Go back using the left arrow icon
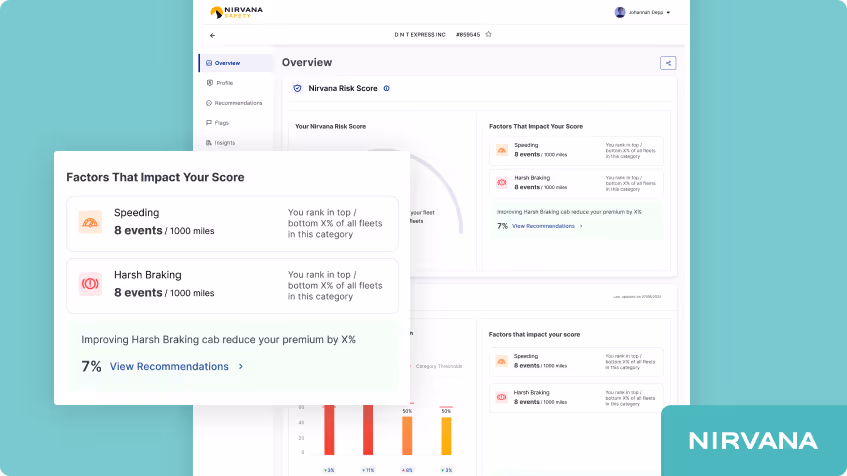Viewport: 847px width, 476px height. [212, 35]
